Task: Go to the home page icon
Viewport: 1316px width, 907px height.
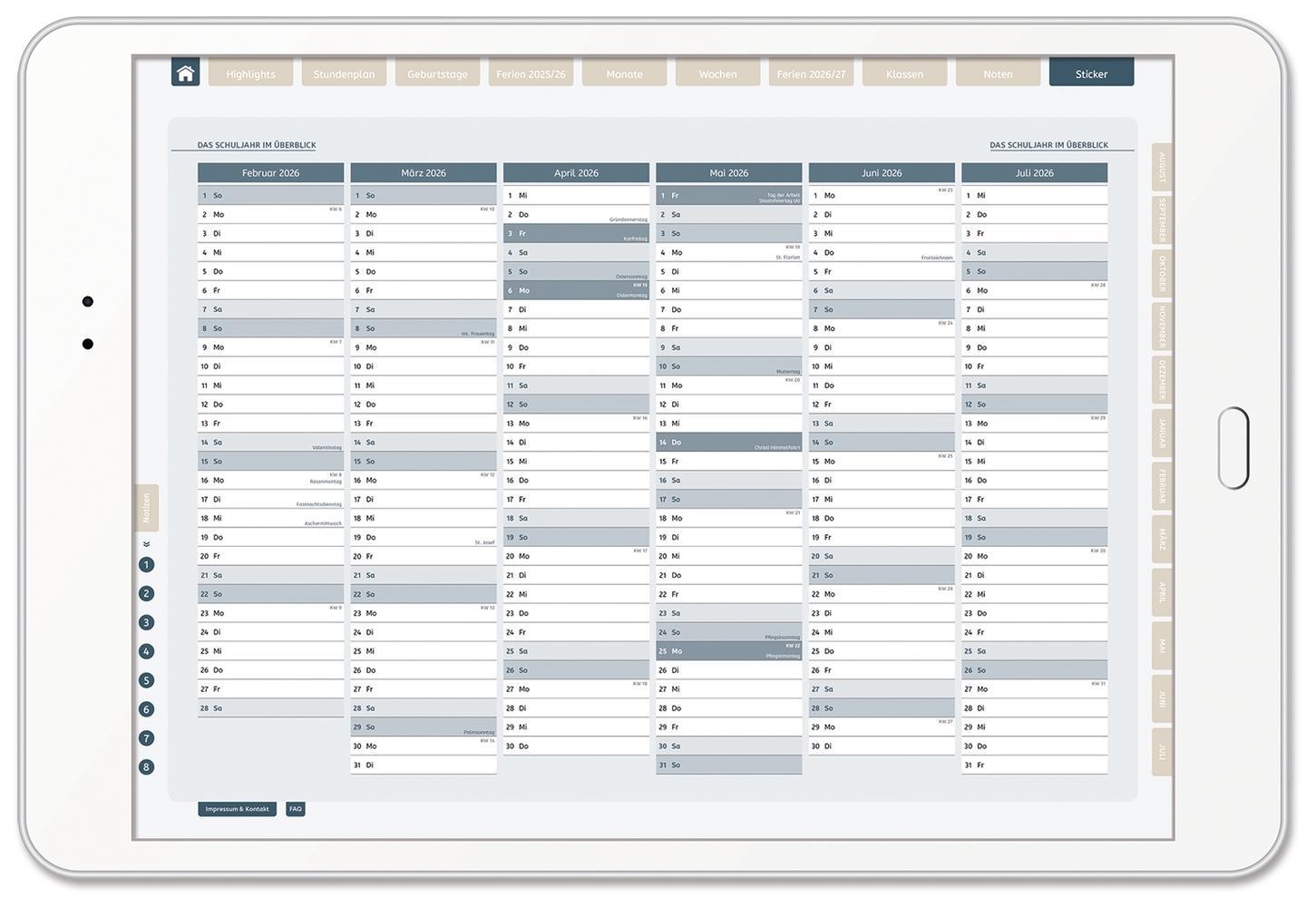Action: pos(185,73)
